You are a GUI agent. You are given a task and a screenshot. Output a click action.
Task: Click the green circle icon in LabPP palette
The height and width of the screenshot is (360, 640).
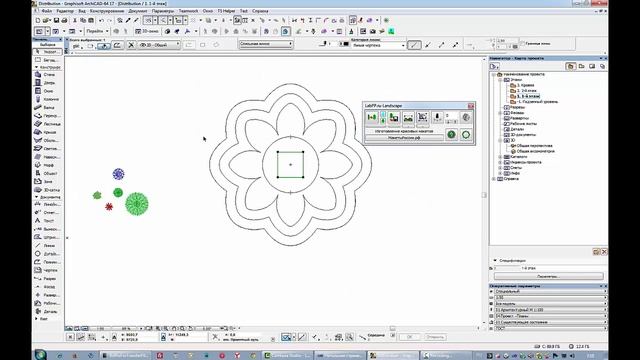point(466,134)
